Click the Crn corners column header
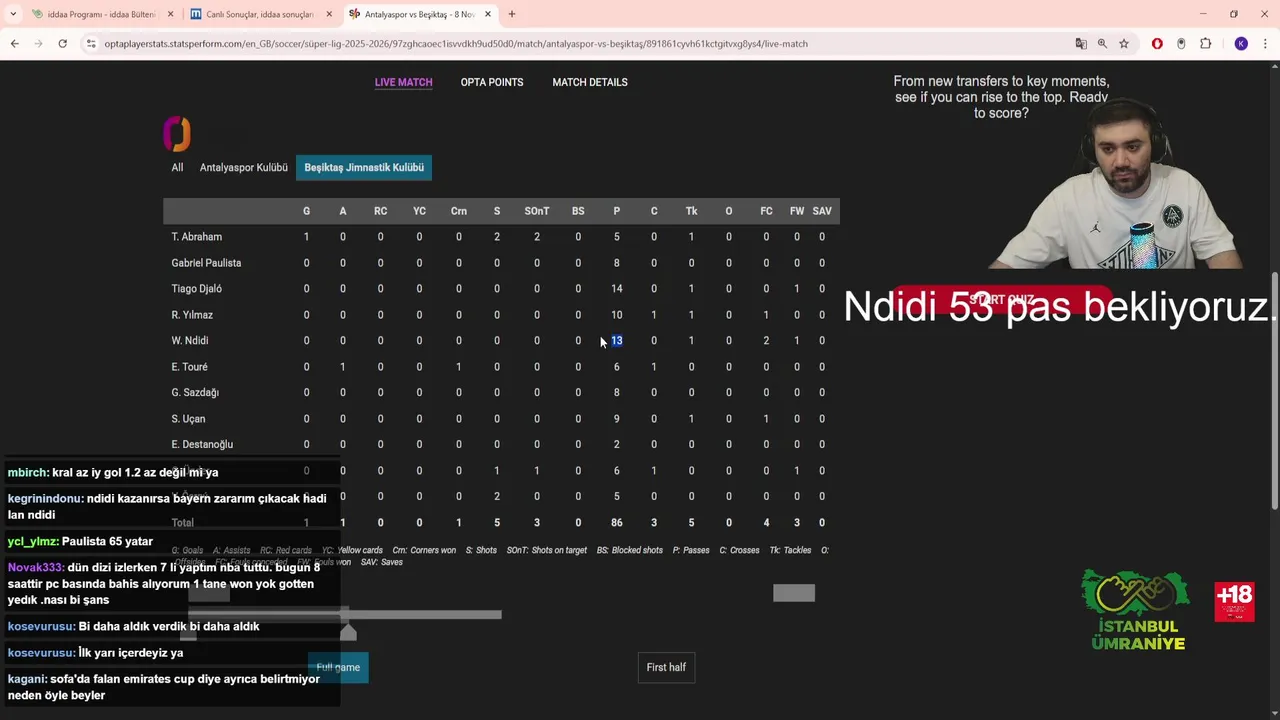Screen dimensions: 1280x720 pos(459,211)
